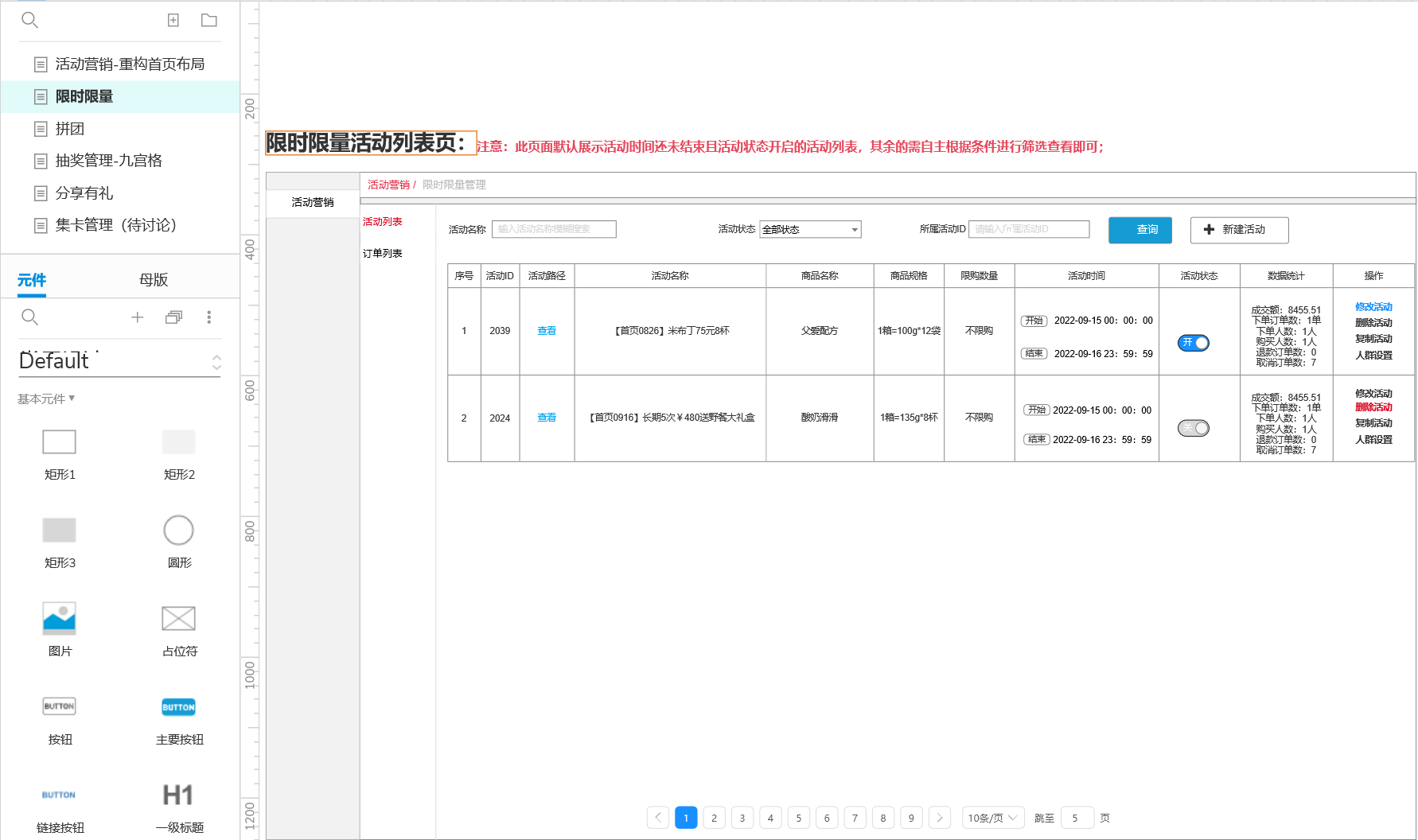
Task: Click the widget library search icon
Action: [x=29, y=317]
